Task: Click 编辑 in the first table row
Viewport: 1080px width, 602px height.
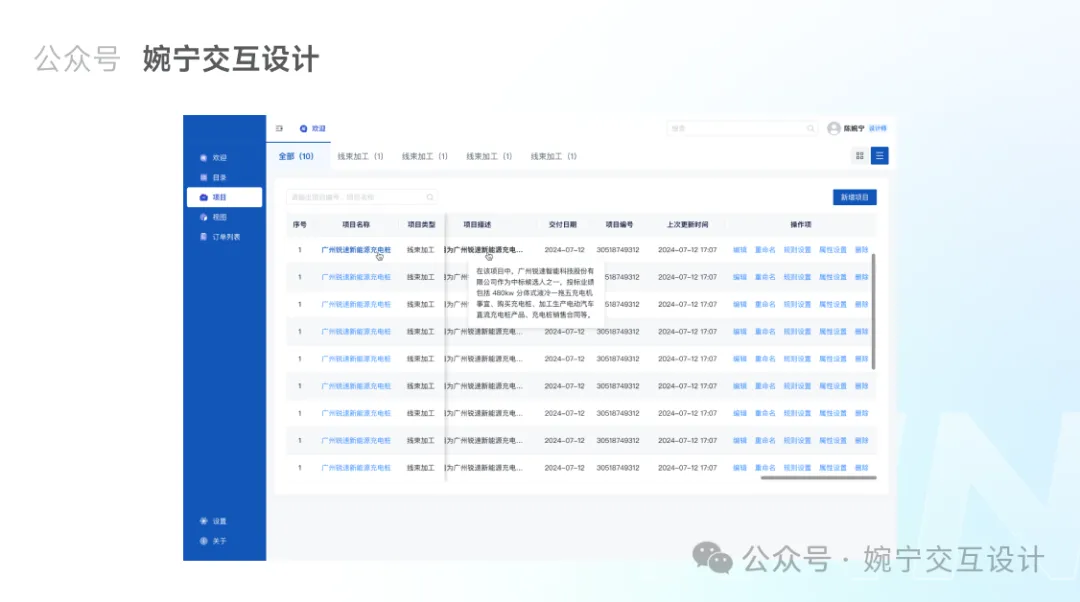Action: tap(740, 250)
